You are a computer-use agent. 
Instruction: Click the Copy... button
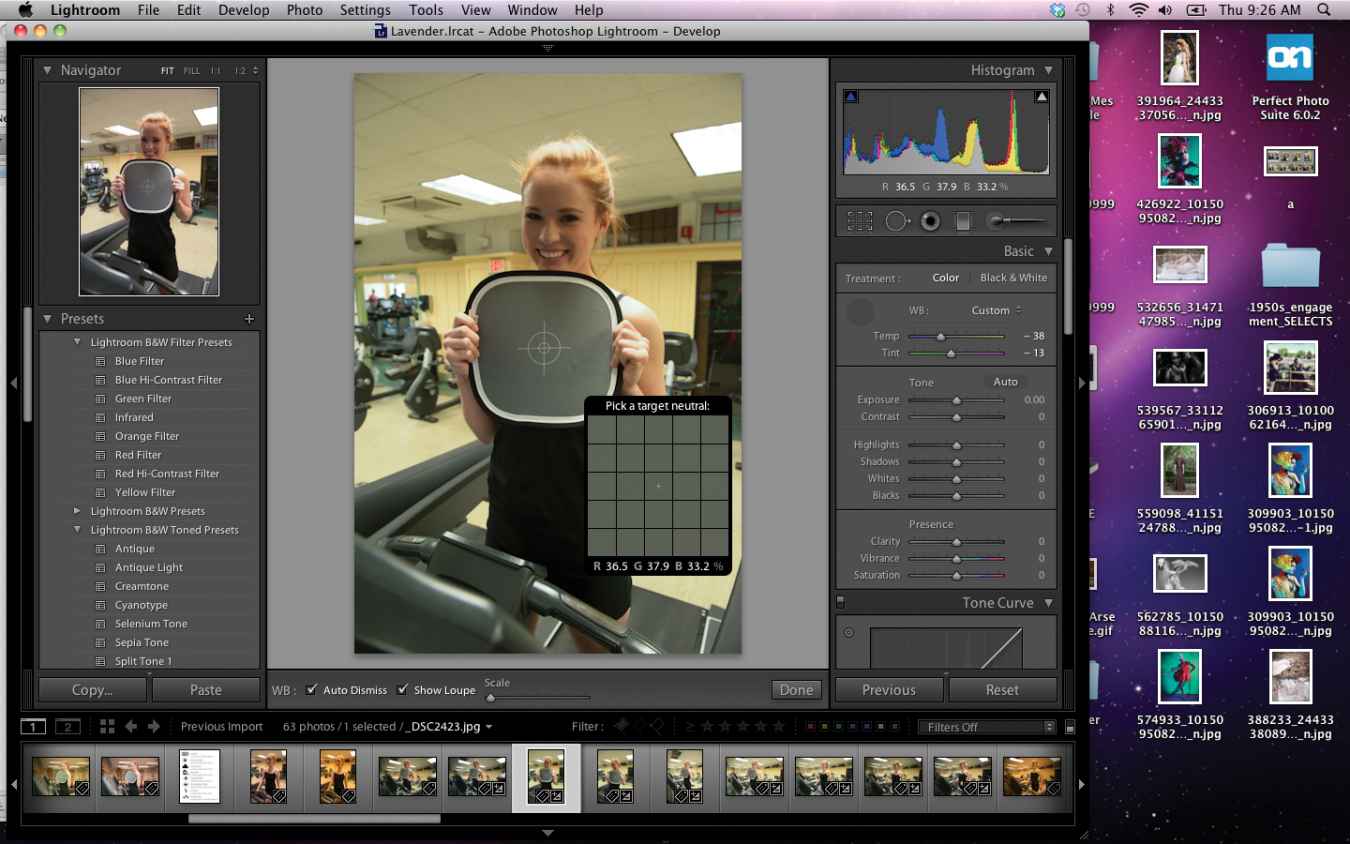pos(92,690)
